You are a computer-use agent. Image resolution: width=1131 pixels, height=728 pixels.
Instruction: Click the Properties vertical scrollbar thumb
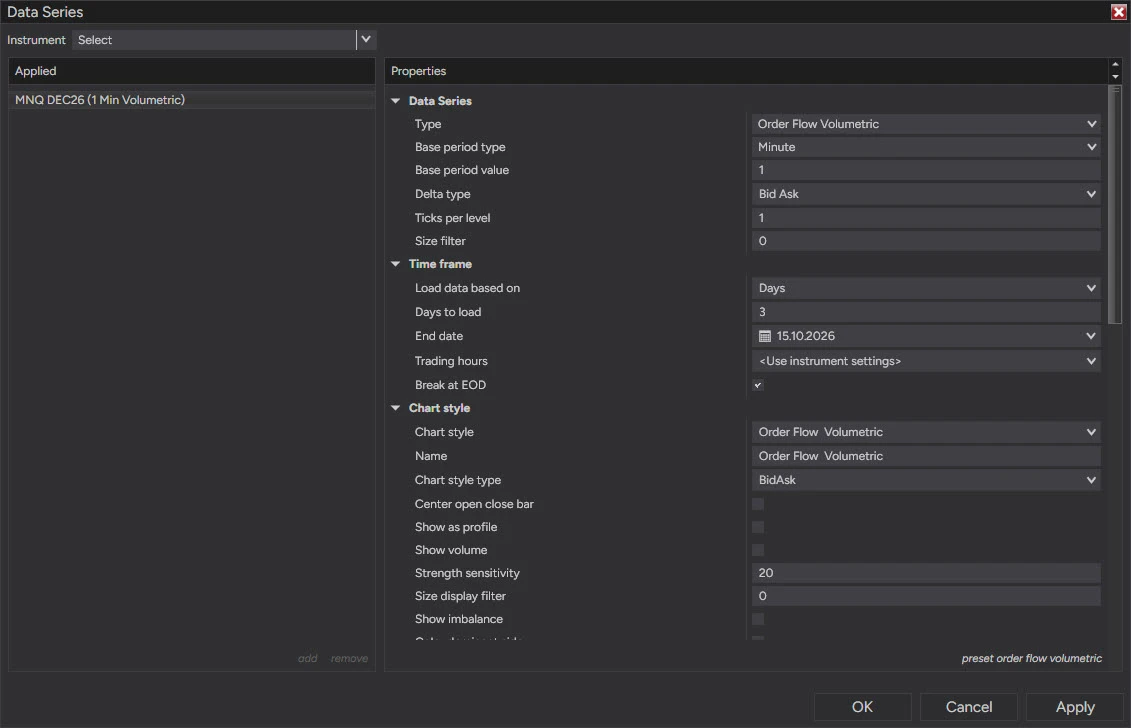point(1115,204)
